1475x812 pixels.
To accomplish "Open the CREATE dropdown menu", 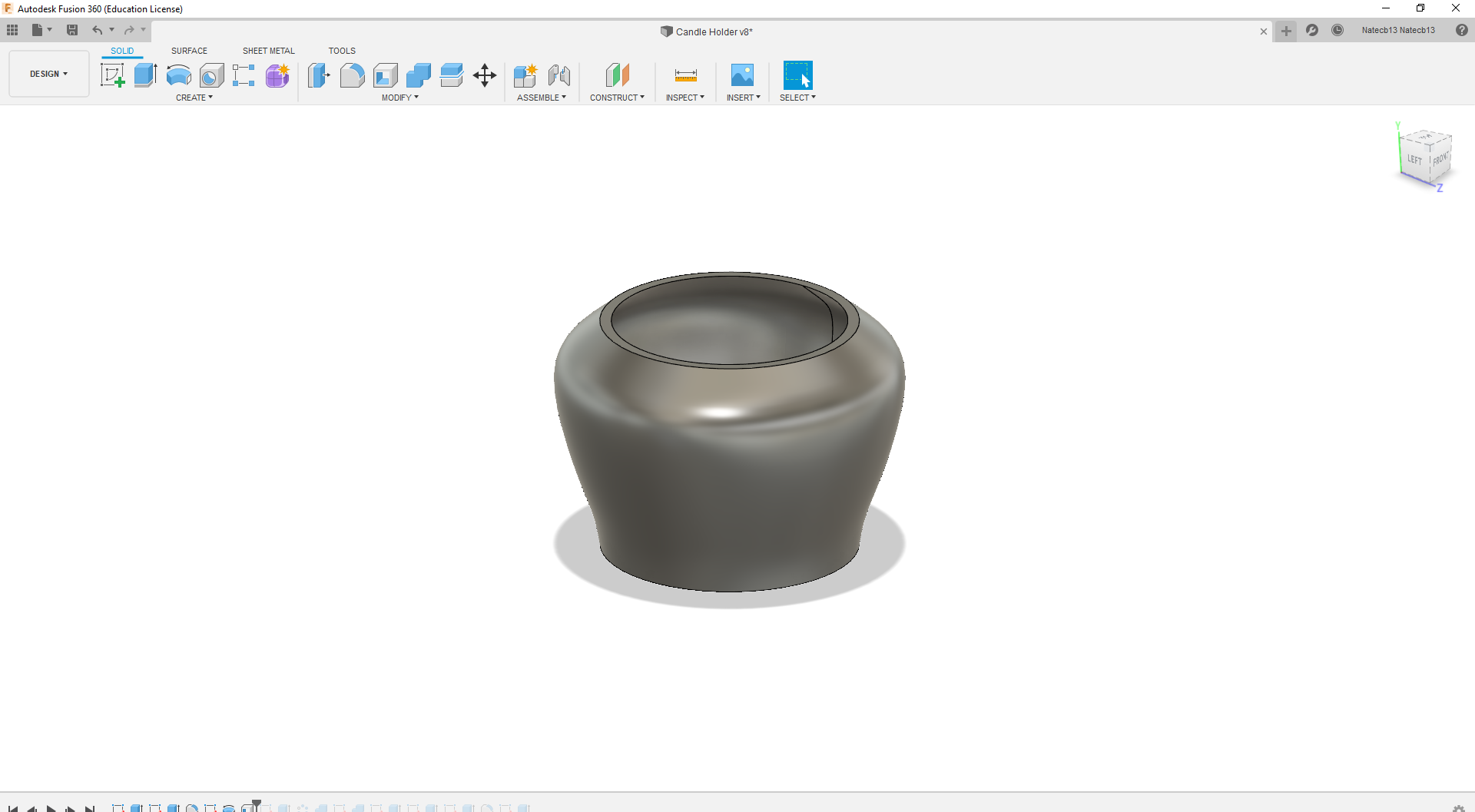I will [x=194, y=98].
